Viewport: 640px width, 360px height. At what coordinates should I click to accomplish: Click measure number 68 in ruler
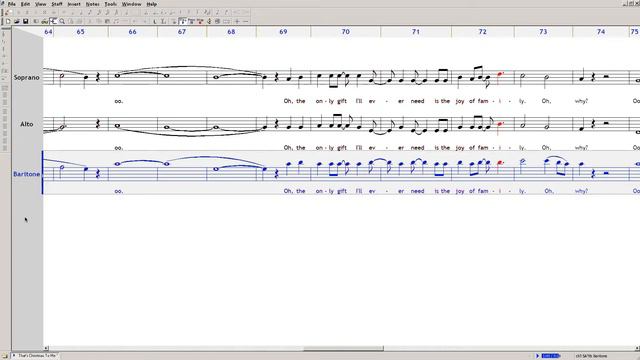click(x=231, y=31)
